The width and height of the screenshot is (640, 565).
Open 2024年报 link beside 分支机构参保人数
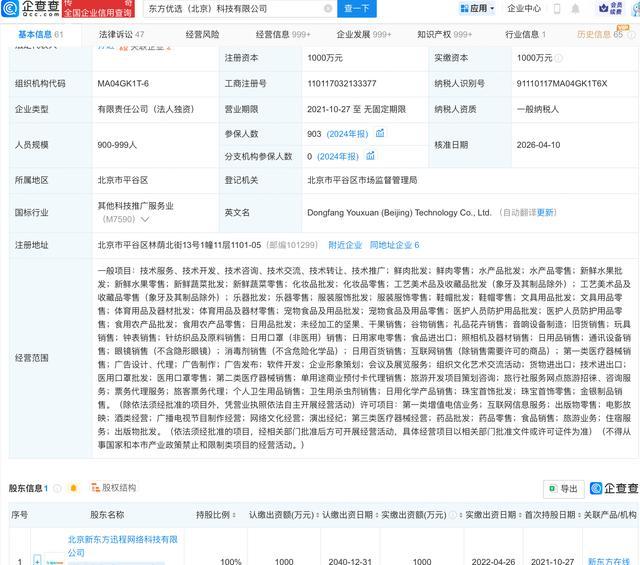coord(338,156)
